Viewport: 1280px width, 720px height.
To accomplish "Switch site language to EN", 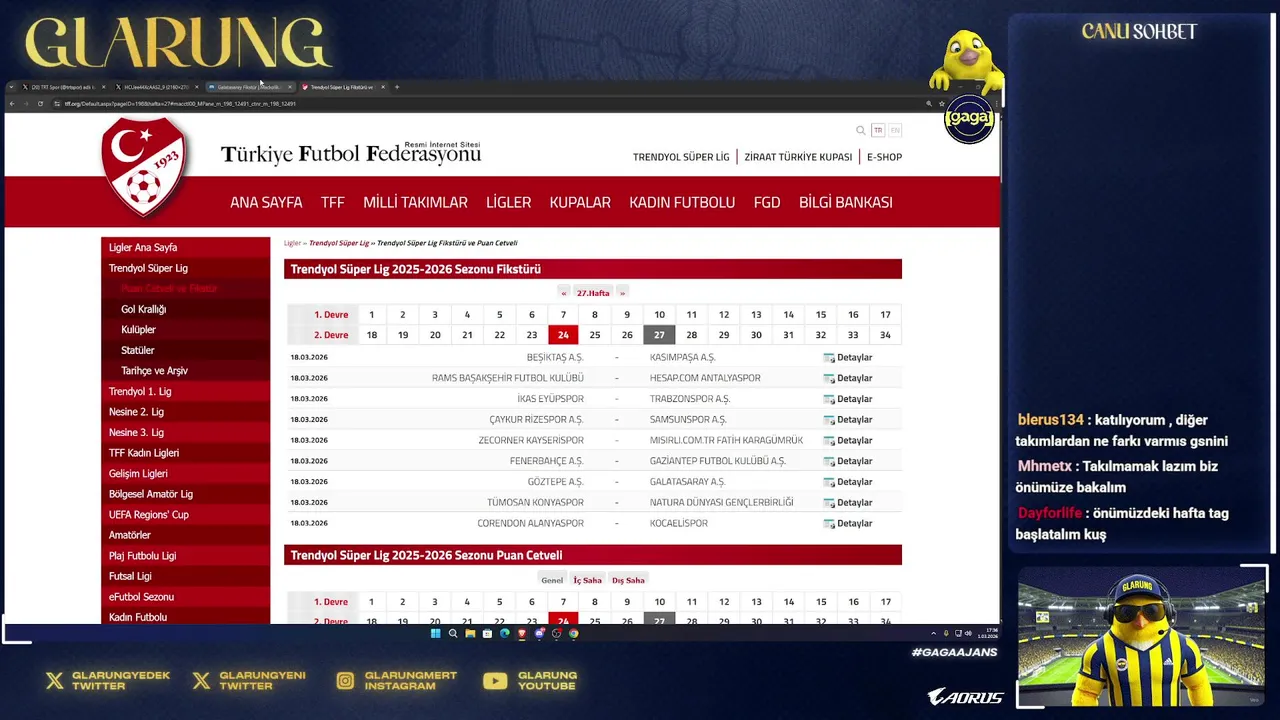I will click(x=895, y=130).
